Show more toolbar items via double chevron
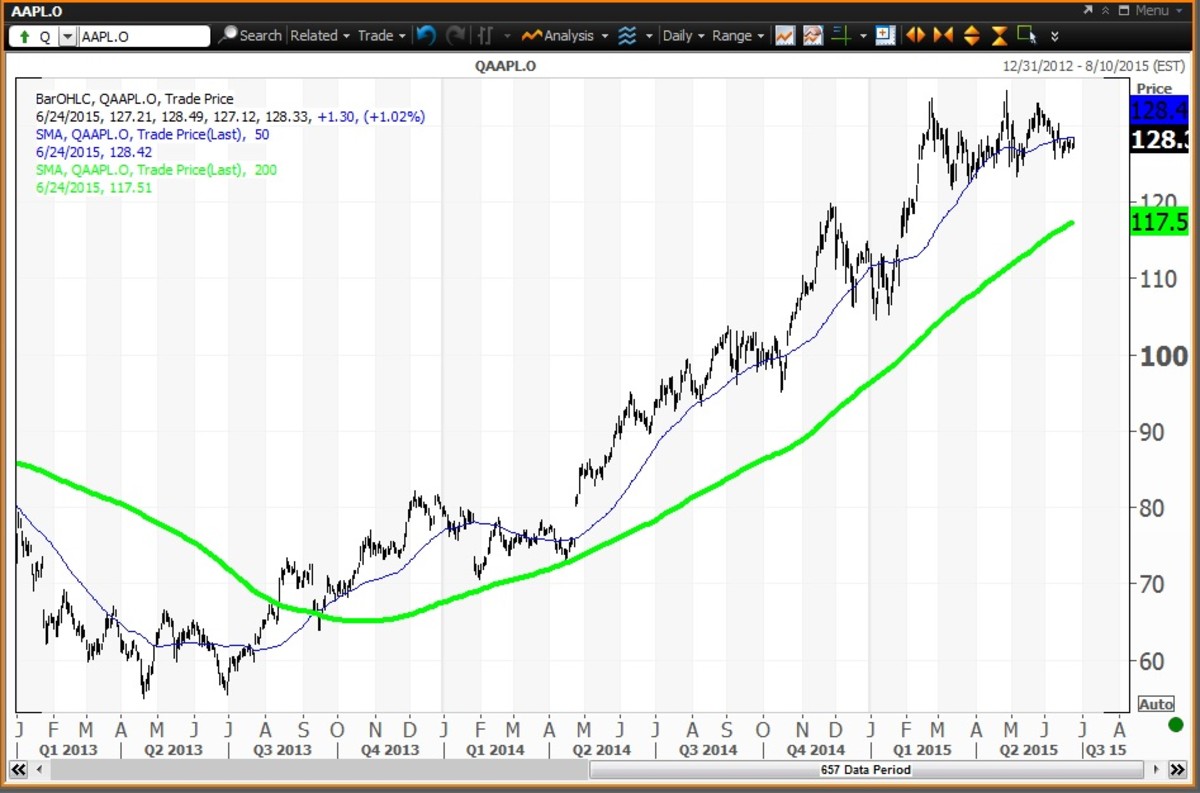The height and width of the screenshot is (793, 1200). coord(1053,36)
